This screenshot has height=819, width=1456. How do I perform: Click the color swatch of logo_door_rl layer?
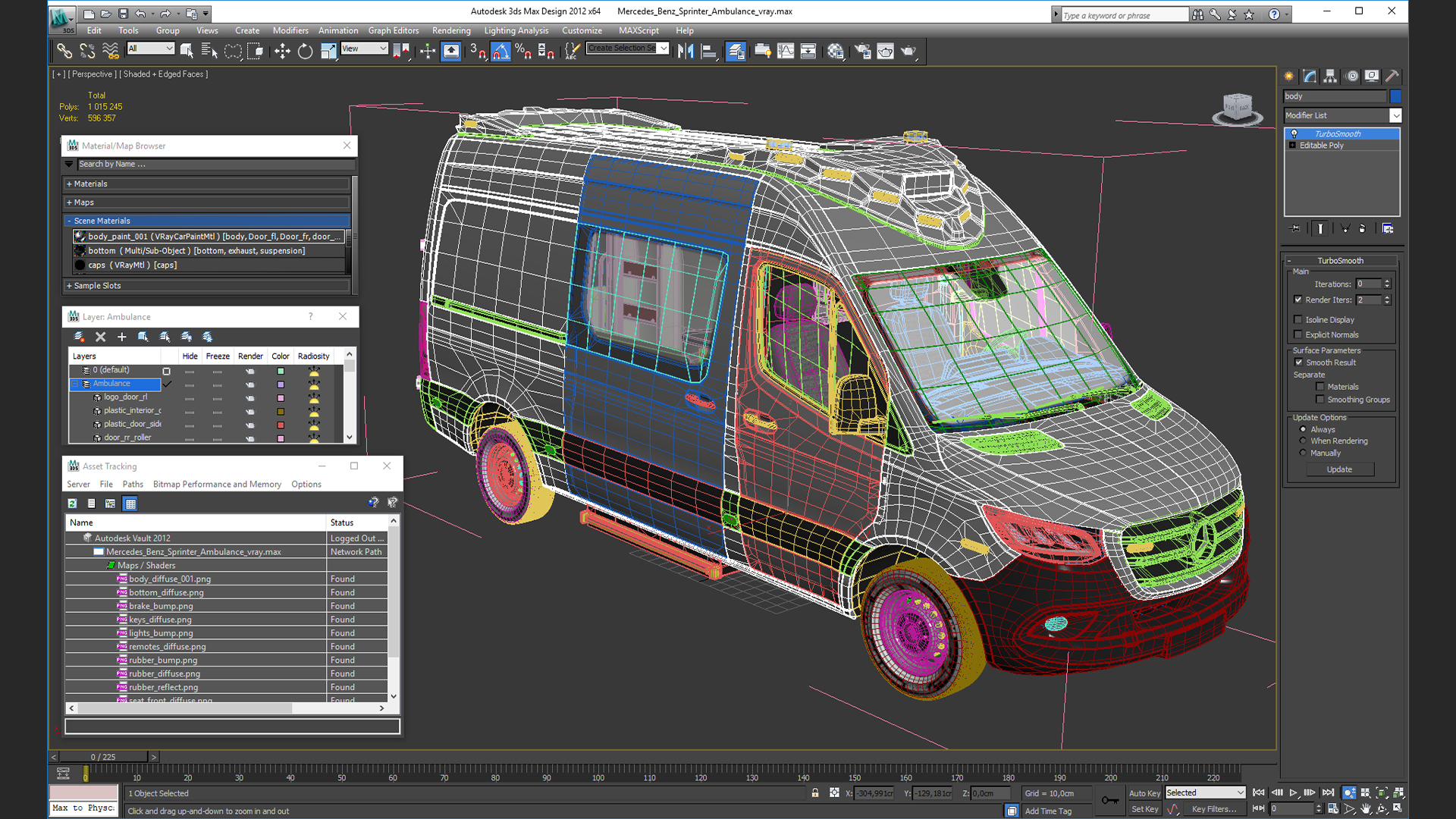[x=281, y=398]
